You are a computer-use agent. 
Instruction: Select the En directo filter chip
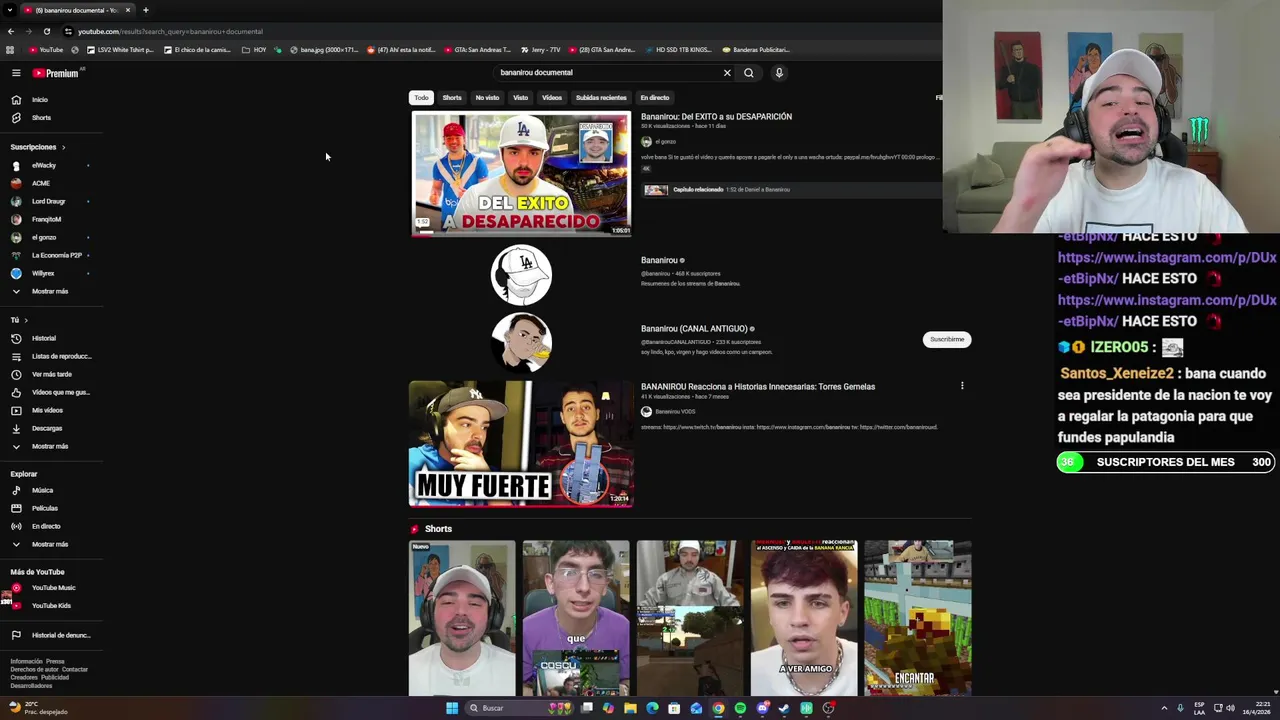tap(655, 98)
